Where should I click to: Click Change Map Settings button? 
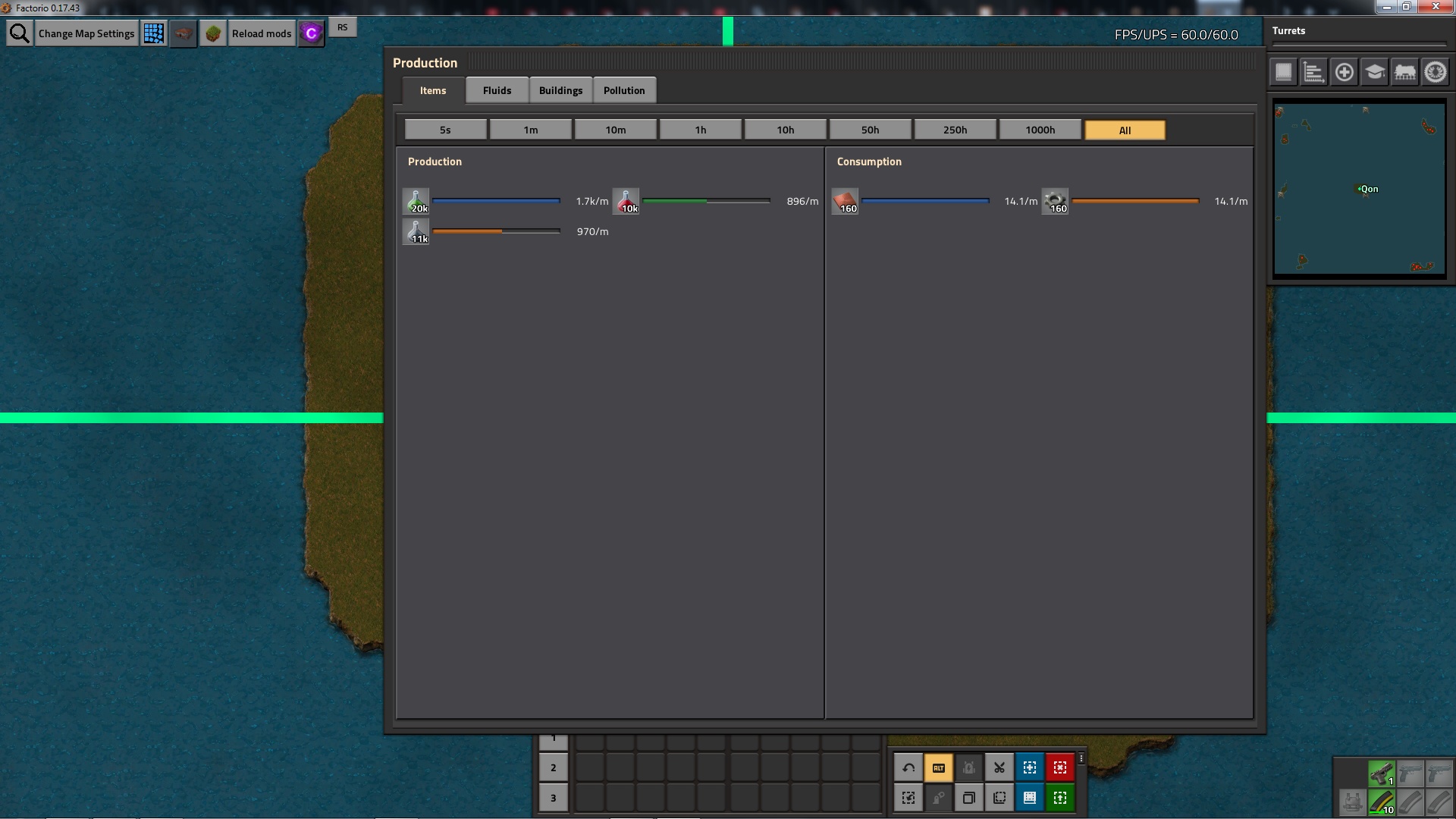pyautogui.click(x=86, y=33)
